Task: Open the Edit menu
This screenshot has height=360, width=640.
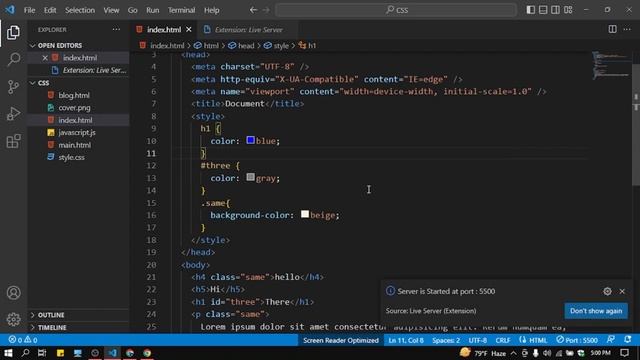Action: click(x=50, y=10)
